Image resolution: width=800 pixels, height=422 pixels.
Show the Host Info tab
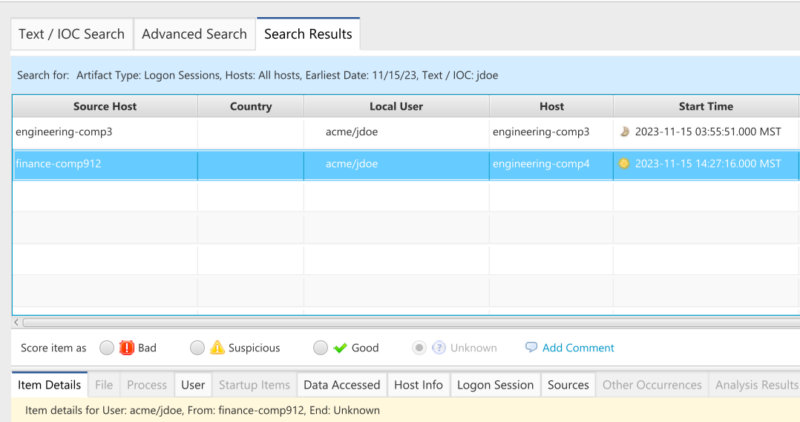click(418, 385)
